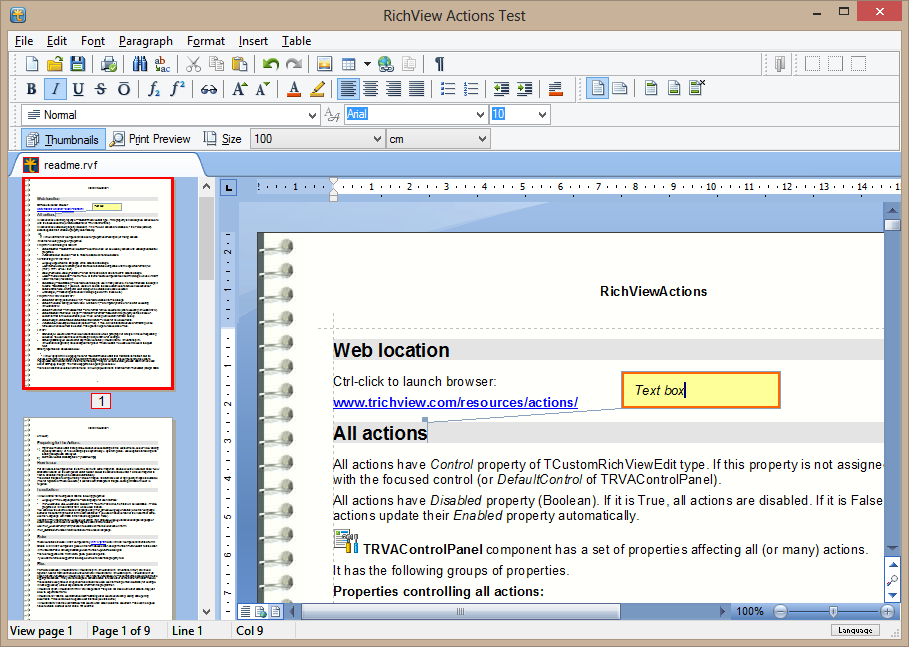Open the www.trichview.com/resources/actions/ link
Image resolution: width=909 pixels, height=647 pixels.
pyautogui.click(x=455, y=402)
